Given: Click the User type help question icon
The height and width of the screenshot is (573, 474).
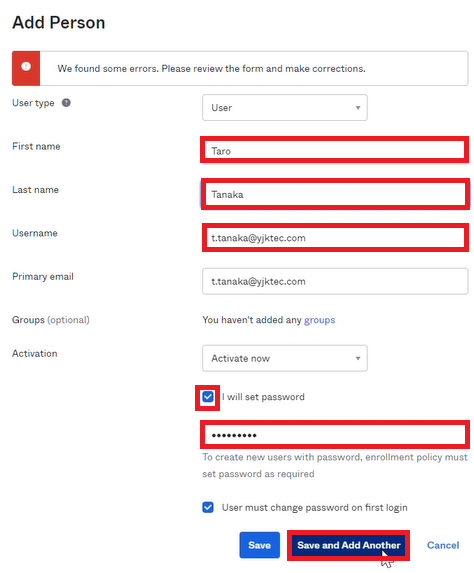Looking at the screenshot, I should click(66, 103).
